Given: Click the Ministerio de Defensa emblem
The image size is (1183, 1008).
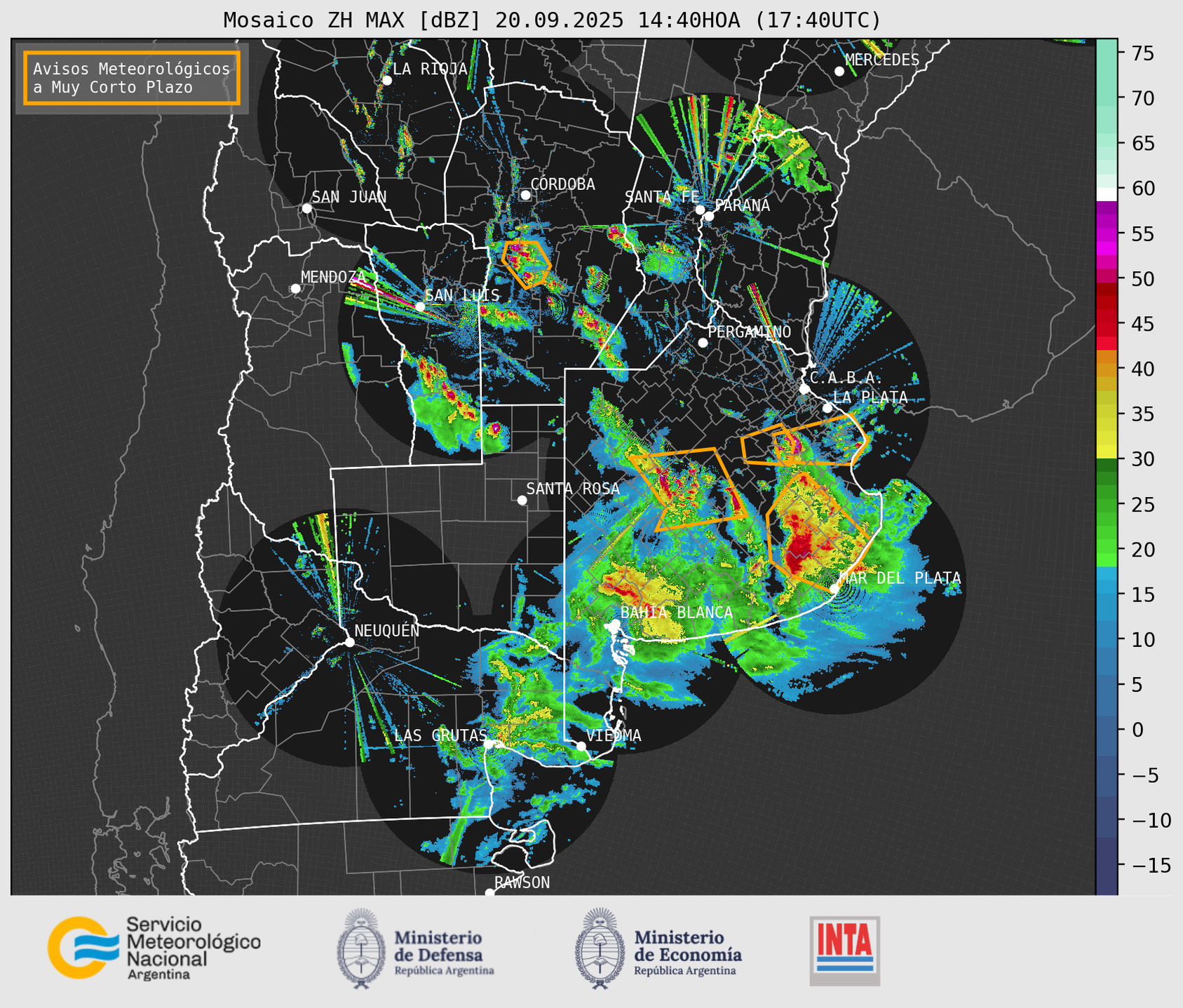Looking at the screenshot, I should click(361, 948).
